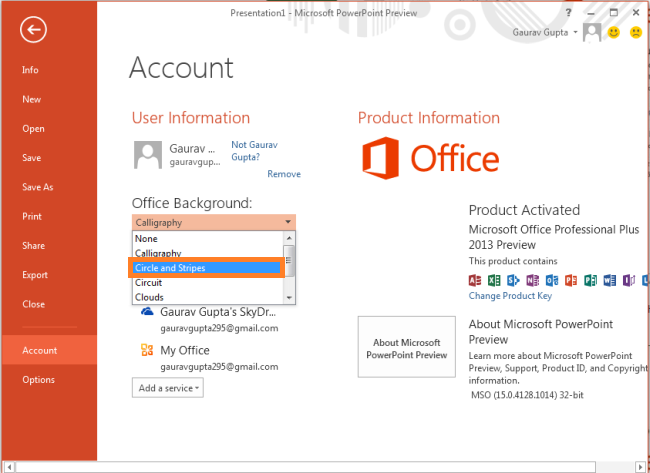Click the Change Product Key link

pos(510,296)
